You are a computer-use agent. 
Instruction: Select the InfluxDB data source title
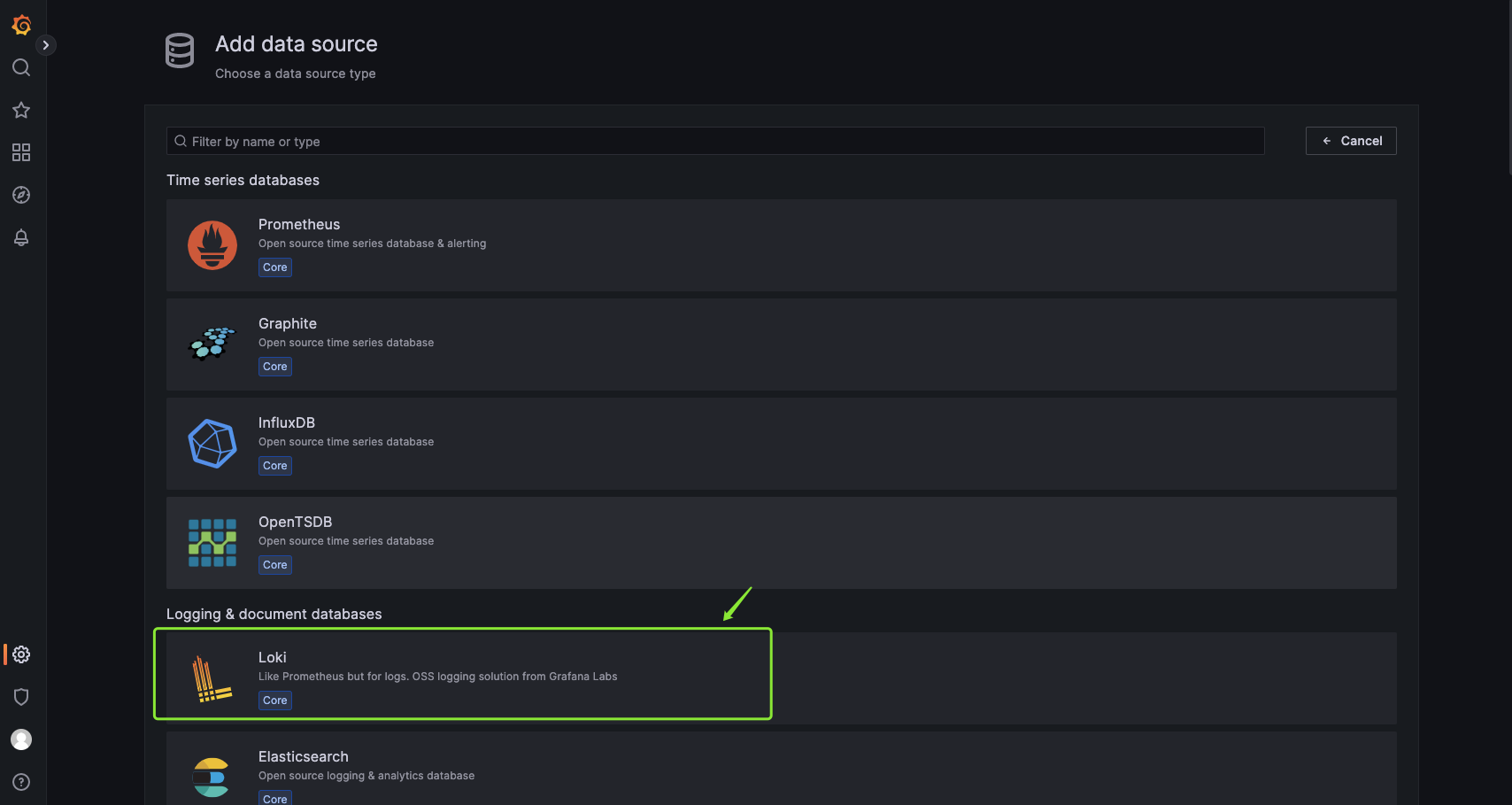(x=287, y=422)
